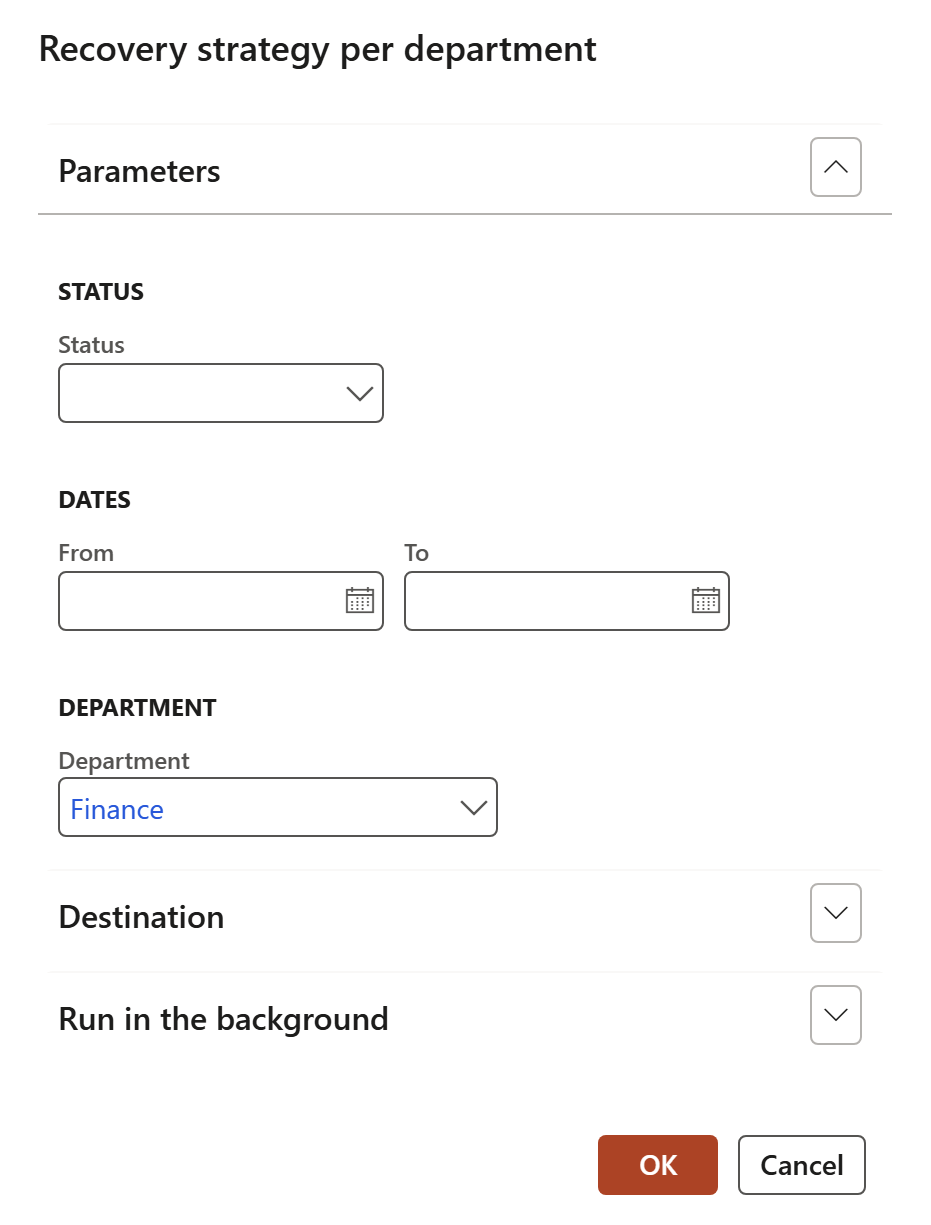Expand the Destination section chevron

835,913
